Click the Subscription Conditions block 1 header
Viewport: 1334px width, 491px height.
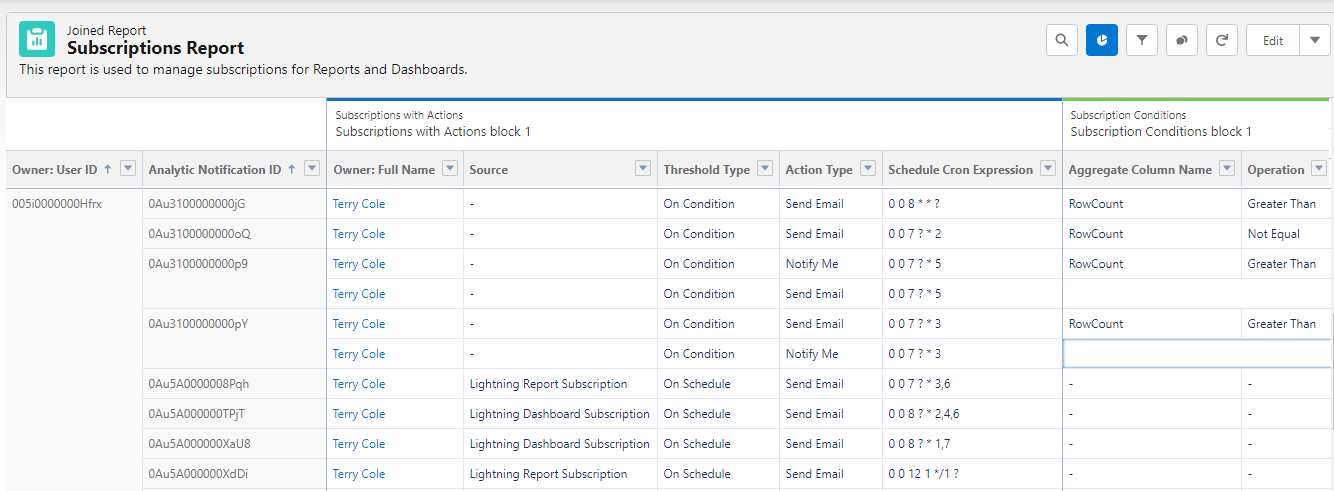pos(1160,131)
